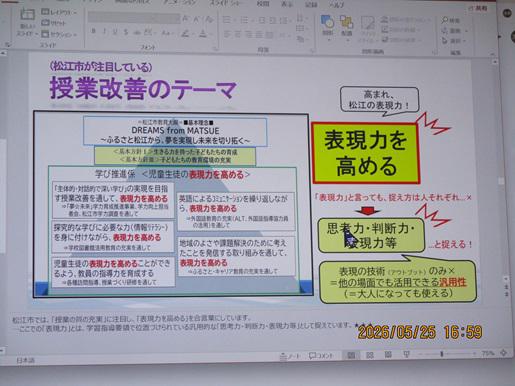Viewport: 515px width, 386px height.
Task: Click the 検索 find button
Action: (451, 20)
